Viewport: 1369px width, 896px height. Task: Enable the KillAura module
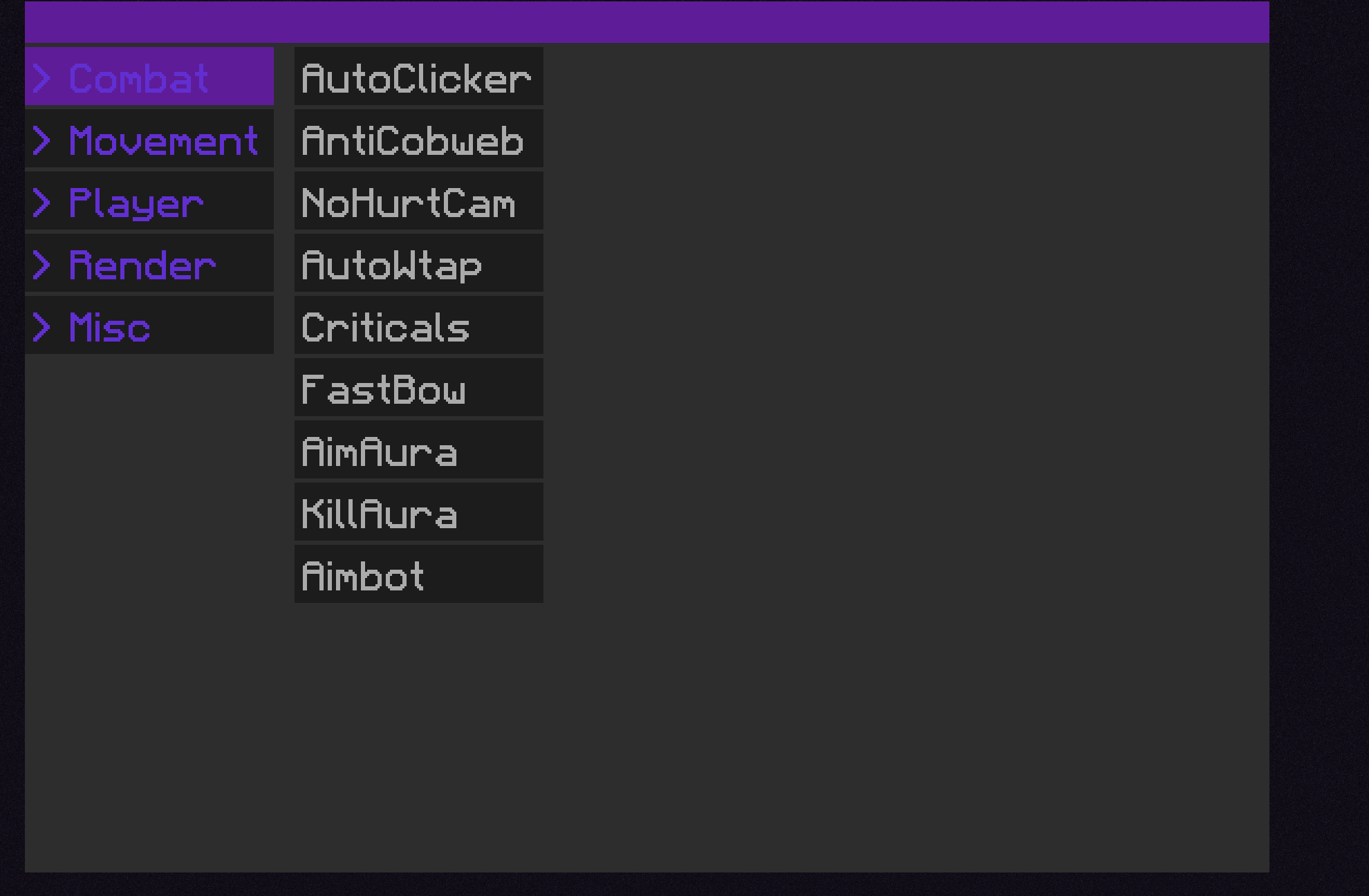419,512
